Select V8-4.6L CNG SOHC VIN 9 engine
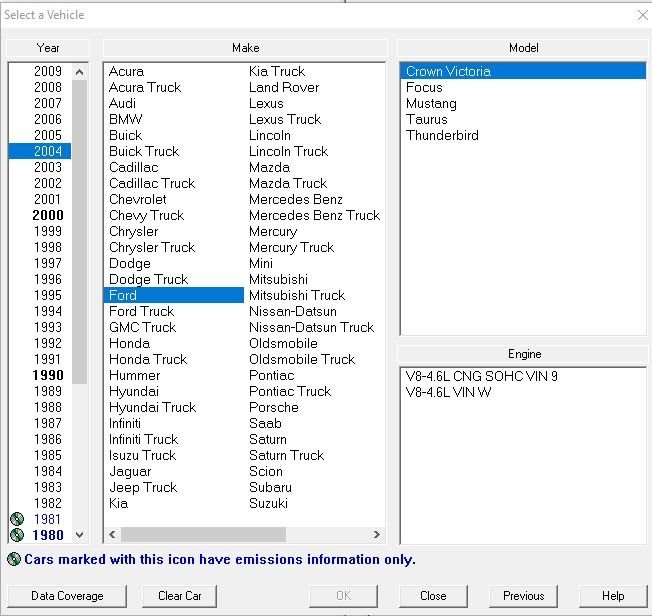Viewport: 652px width, 616px height. [481, 375]
